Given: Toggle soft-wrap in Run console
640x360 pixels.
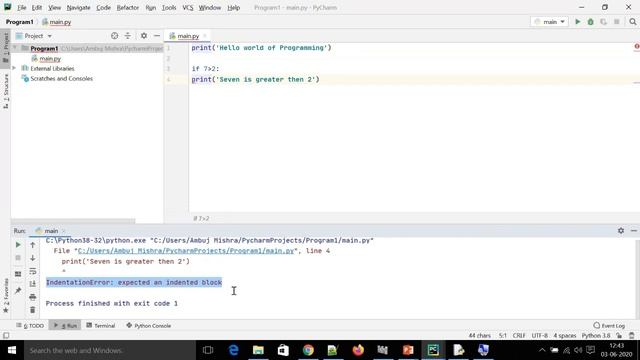Looking at the screenshot, I should [33, 271].
